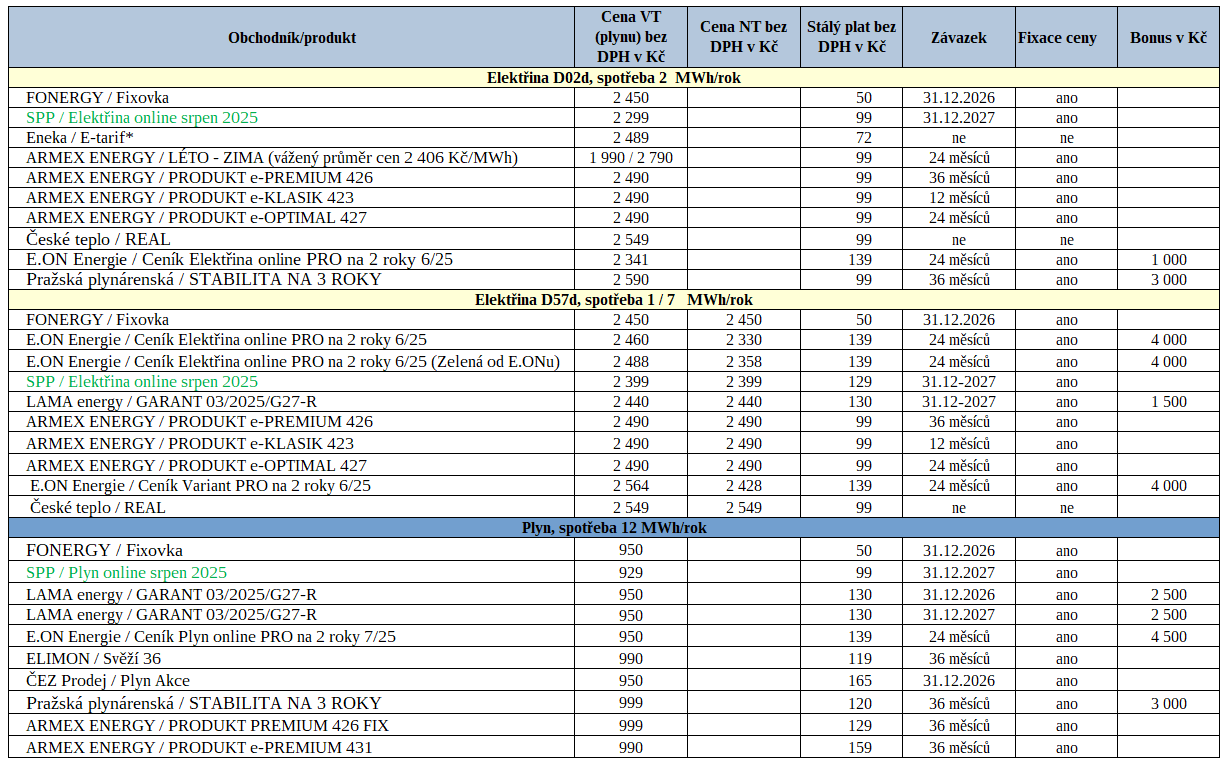Click the VT price '2 564'

[631, 486]
